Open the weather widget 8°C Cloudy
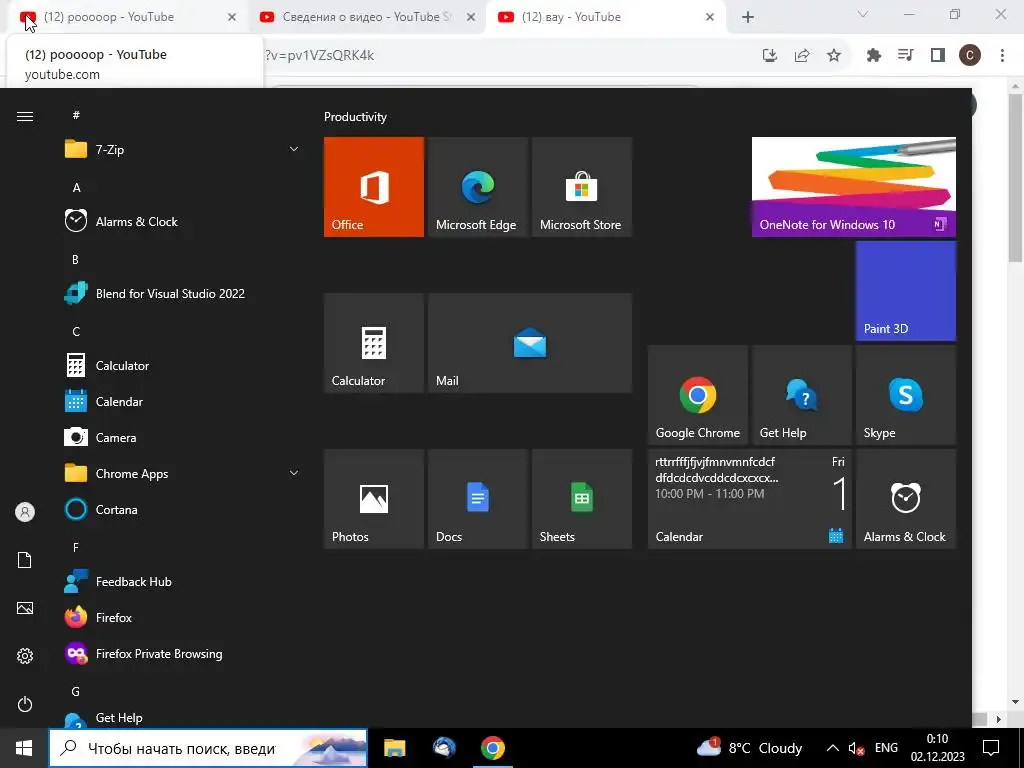This screenshot has width=1024, height=768. [x=749, y=748]
